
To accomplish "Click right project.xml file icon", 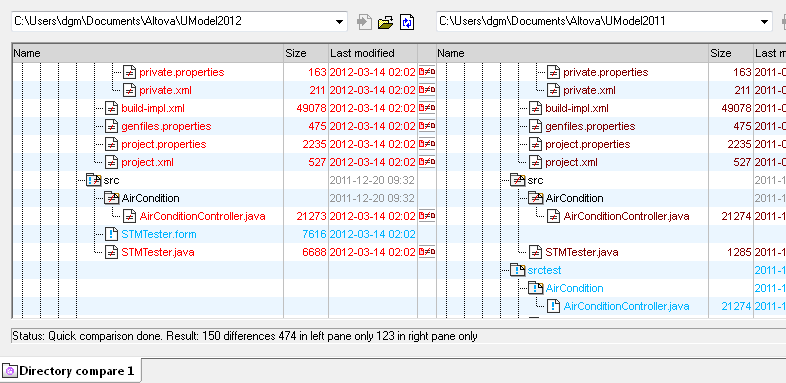I will click(x=535, y=162).
